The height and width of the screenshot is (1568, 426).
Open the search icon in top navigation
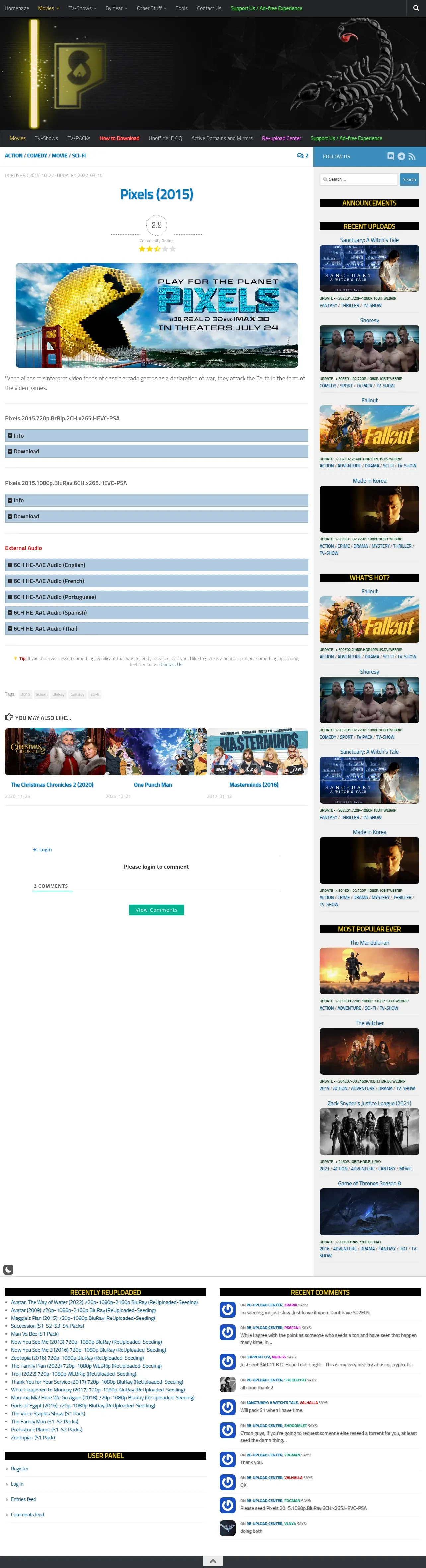click(416, 9)
